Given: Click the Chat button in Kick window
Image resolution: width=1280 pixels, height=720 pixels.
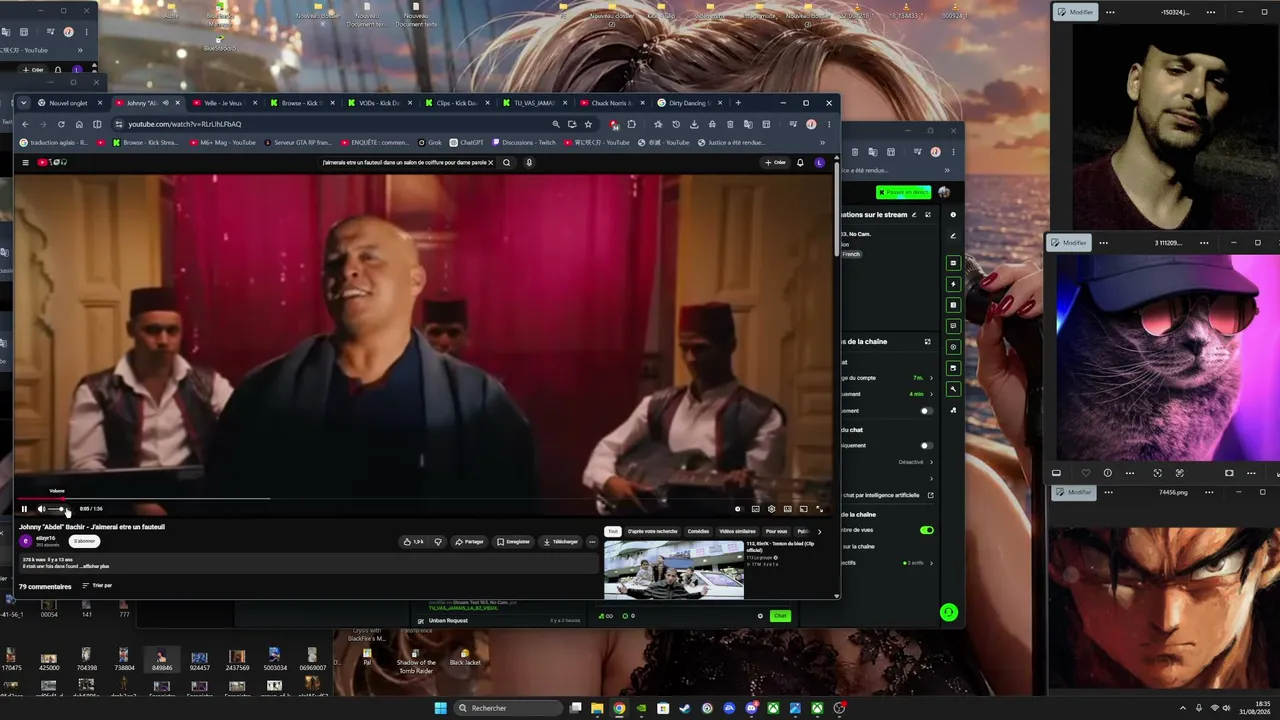Looking at the screenshot, I should [x=780, y=616].
